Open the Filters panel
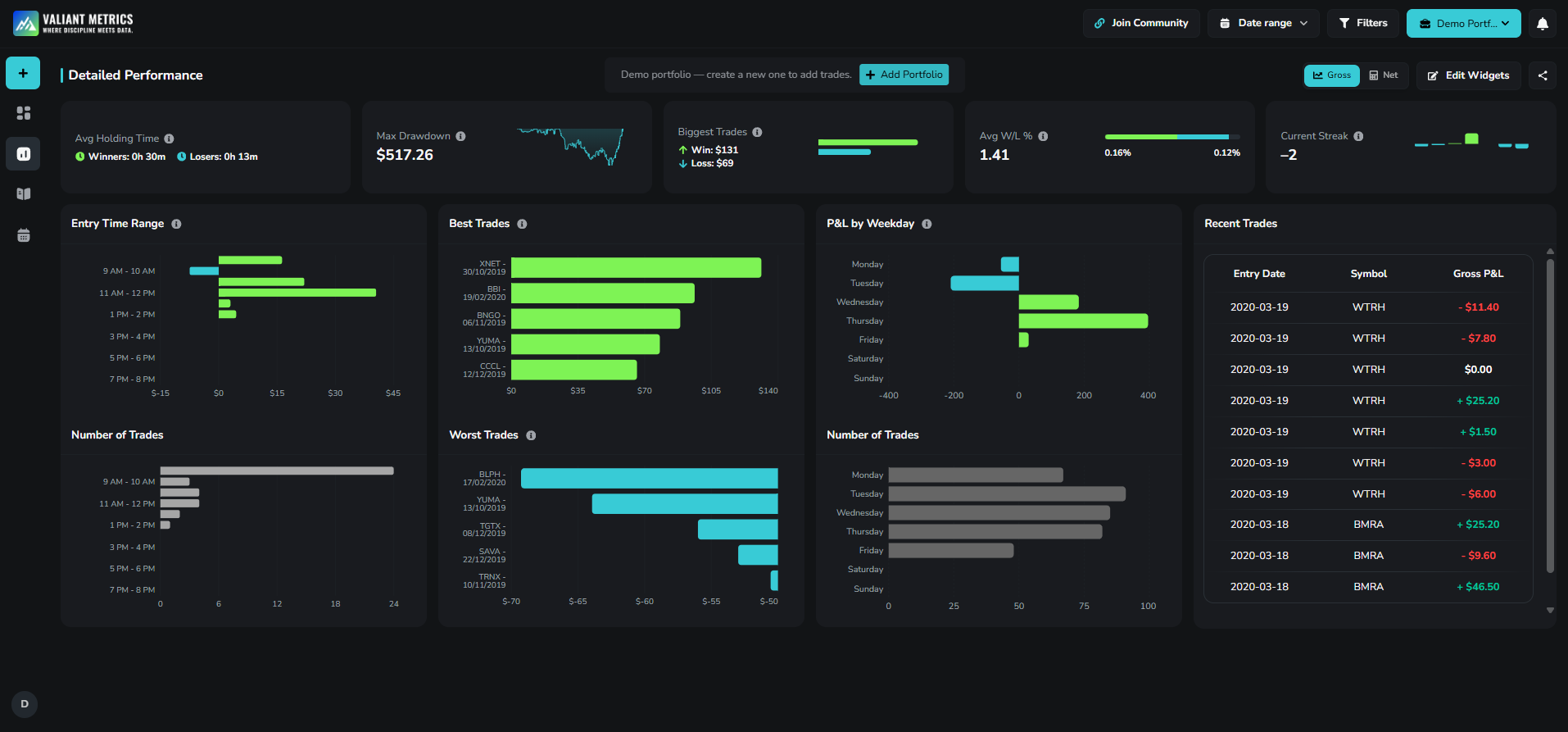Viewport: 1568px width, 732px height. (1363, 23)
